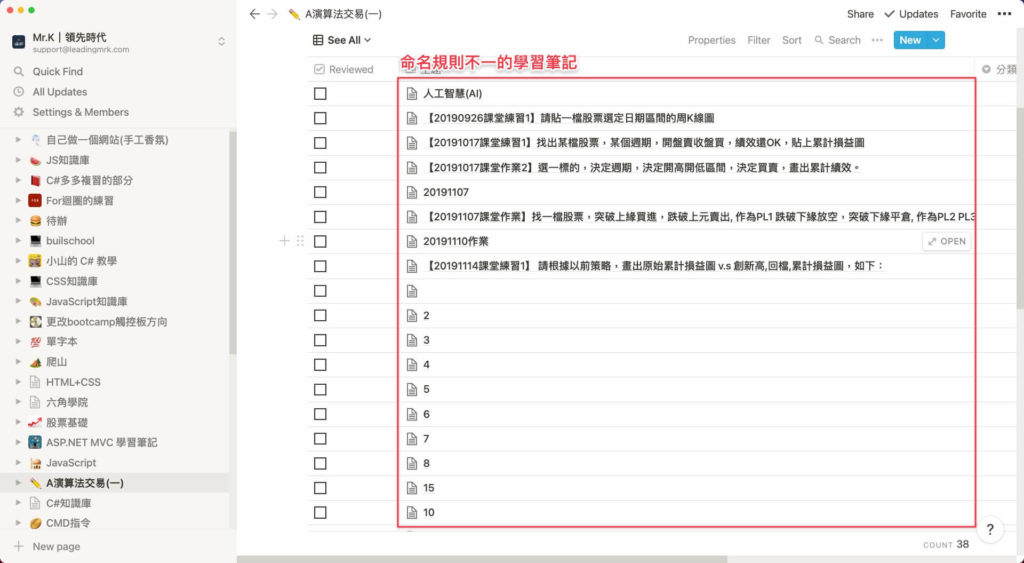The image size is (1024, 563).
Task: Click the table view icon beside See All
Action: (x=318, y=40)
